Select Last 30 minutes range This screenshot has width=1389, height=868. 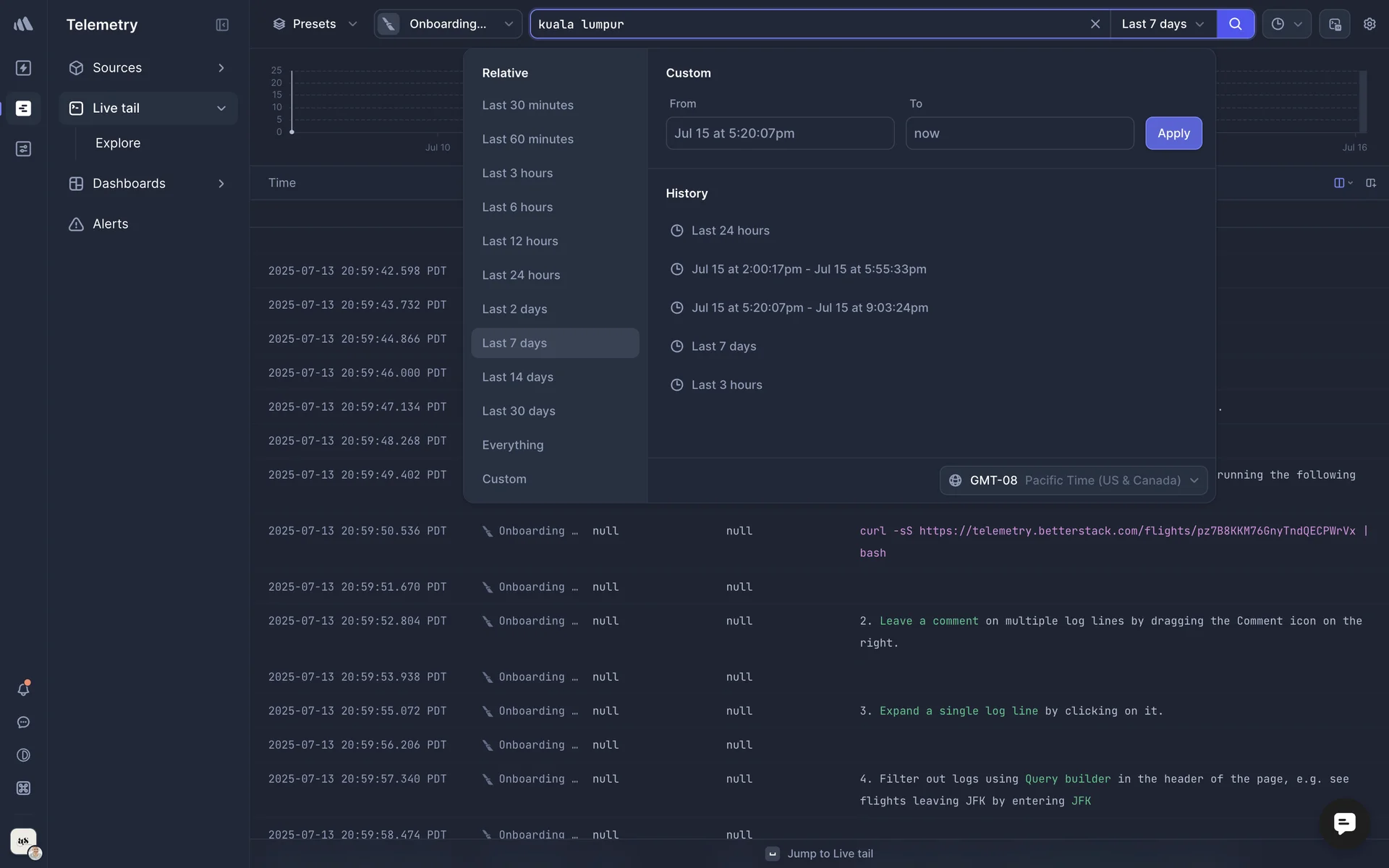pos(527,105)
